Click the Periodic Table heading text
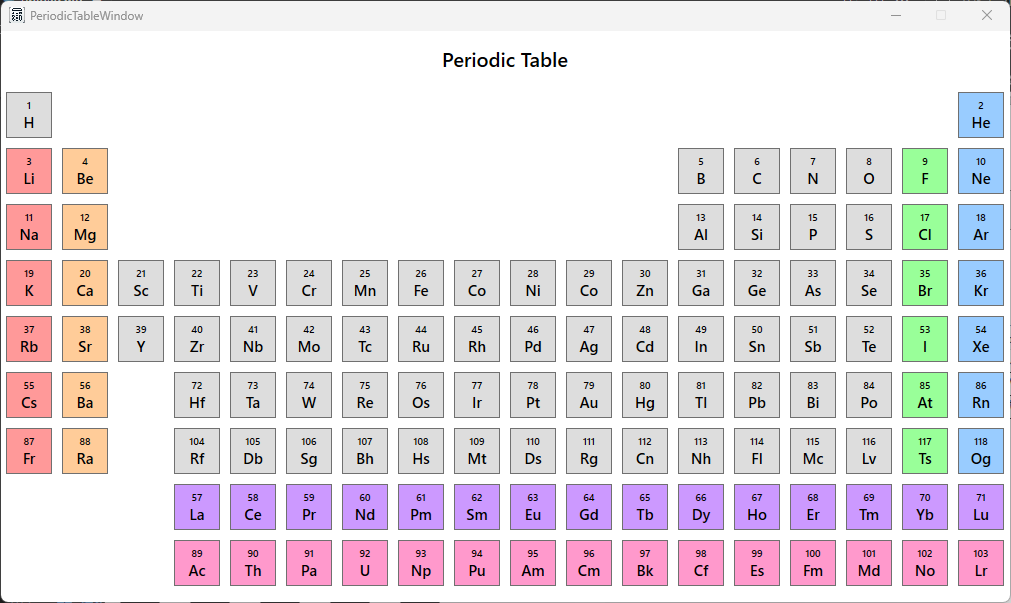This screenshot has height=603, width=1011. (x=505, y=60)
